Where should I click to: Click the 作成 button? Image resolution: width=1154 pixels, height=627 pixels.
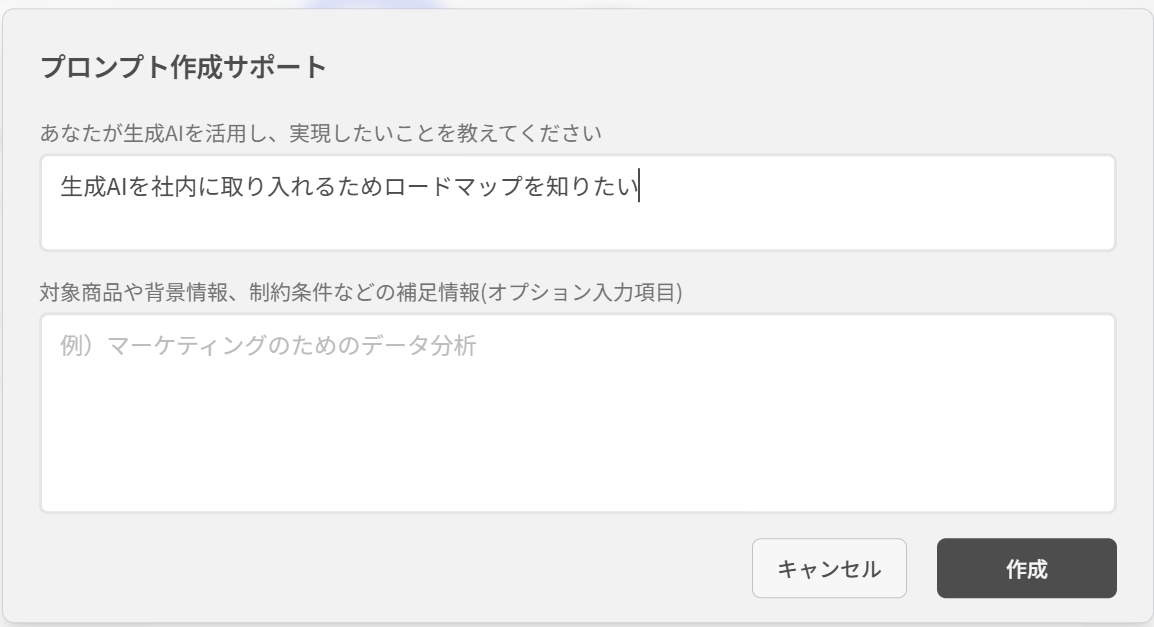point(1026,567)
